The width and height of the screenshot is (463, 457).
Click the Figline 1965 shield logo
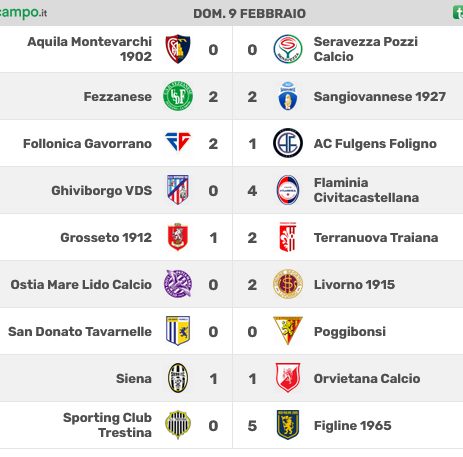click(288, 425)
